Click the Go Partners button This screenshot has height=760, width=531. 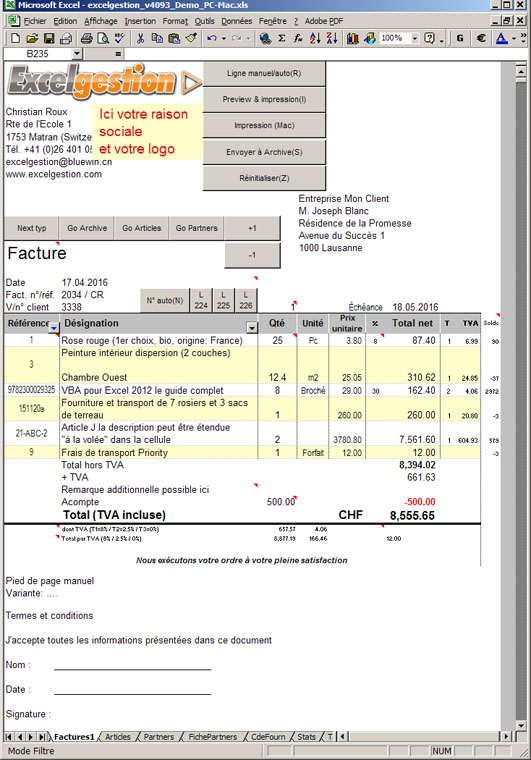(x=196, y=228)
